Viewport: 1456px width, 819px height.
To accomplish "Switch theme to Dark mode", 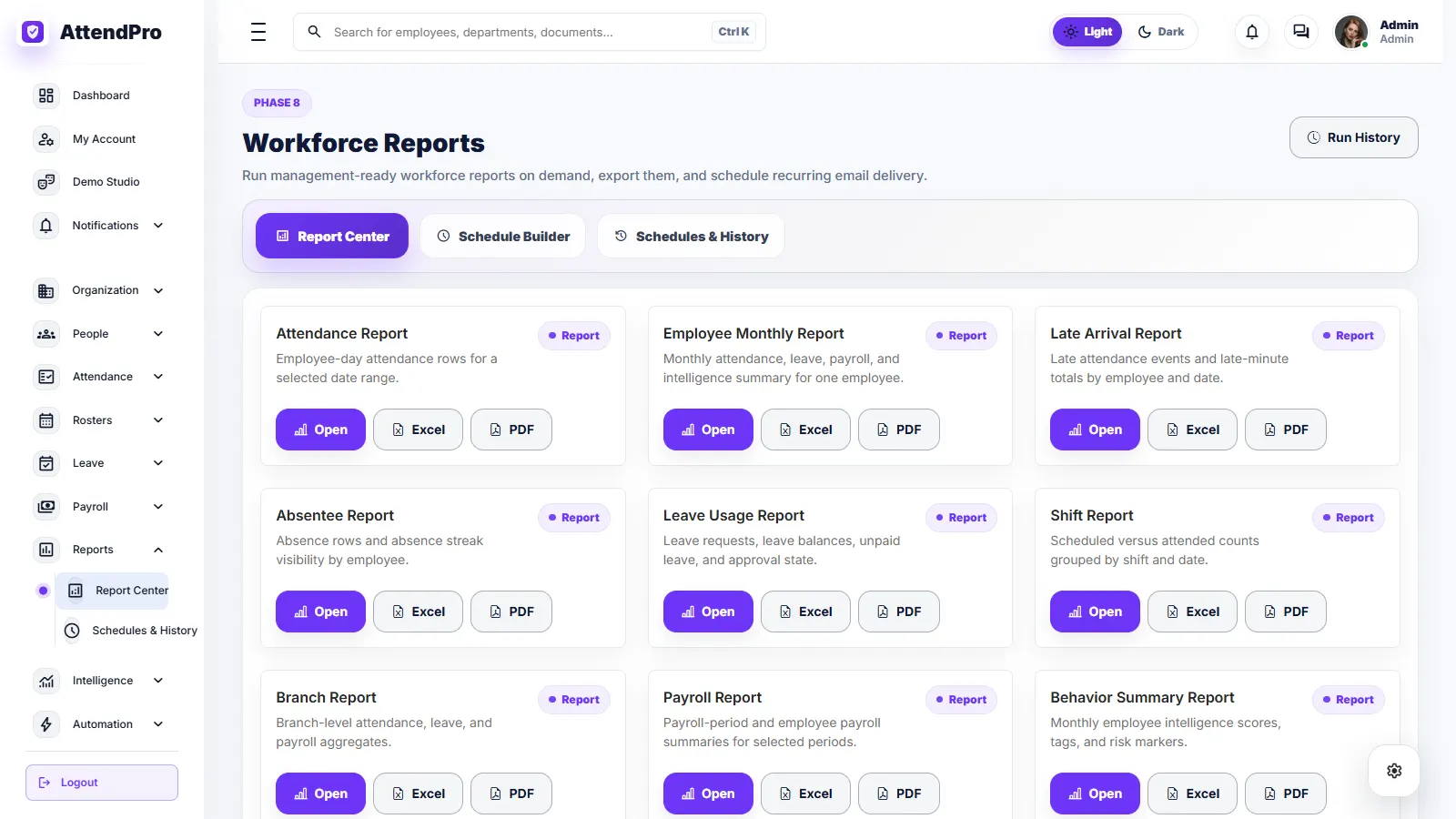I will [x=1161, y=32].
